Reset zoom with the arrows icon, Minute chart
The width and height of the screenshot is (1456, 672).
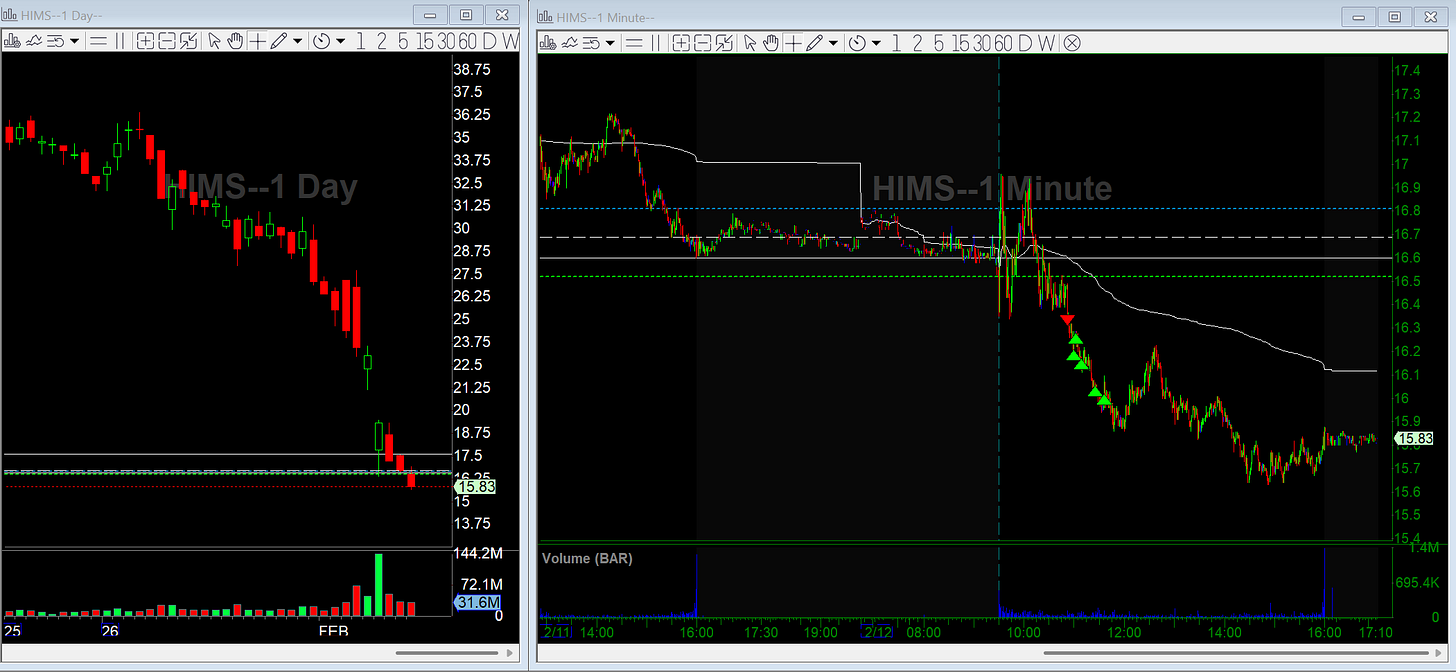click(x=724, y=42)
